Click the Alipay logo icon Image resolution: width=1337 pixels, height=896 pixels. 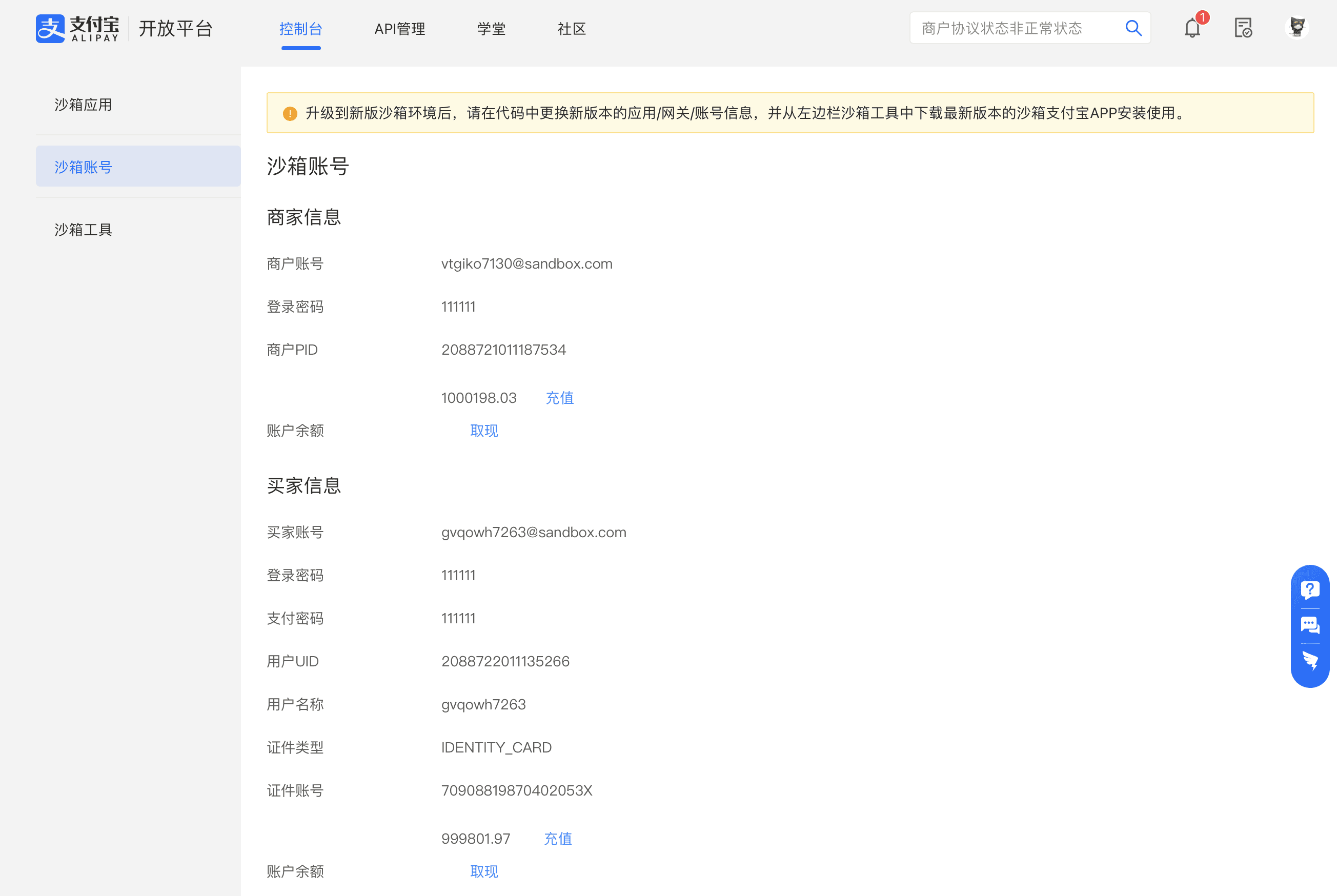[50, 29]
